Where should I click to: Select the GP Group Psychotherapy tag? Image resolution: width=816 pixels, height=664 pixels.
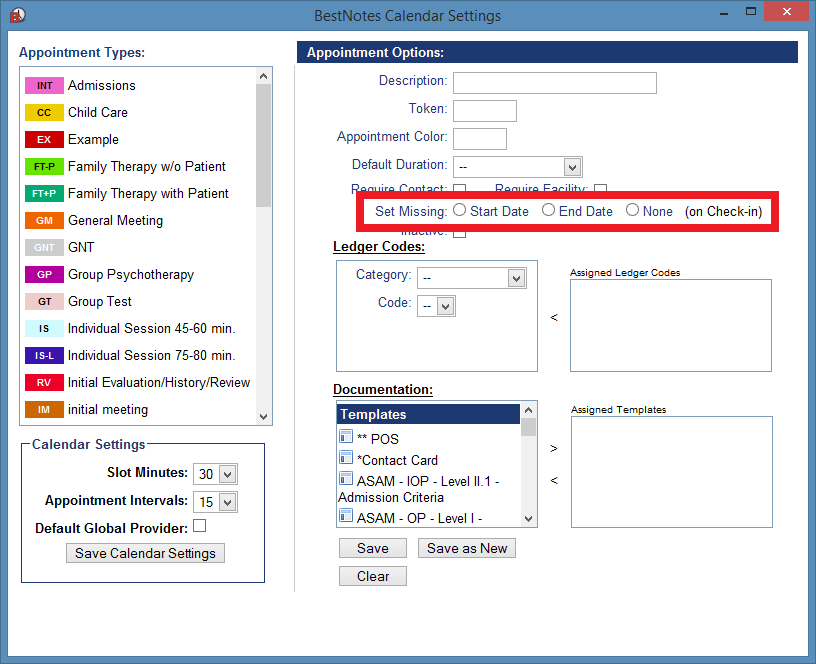(x=44, y=275)
